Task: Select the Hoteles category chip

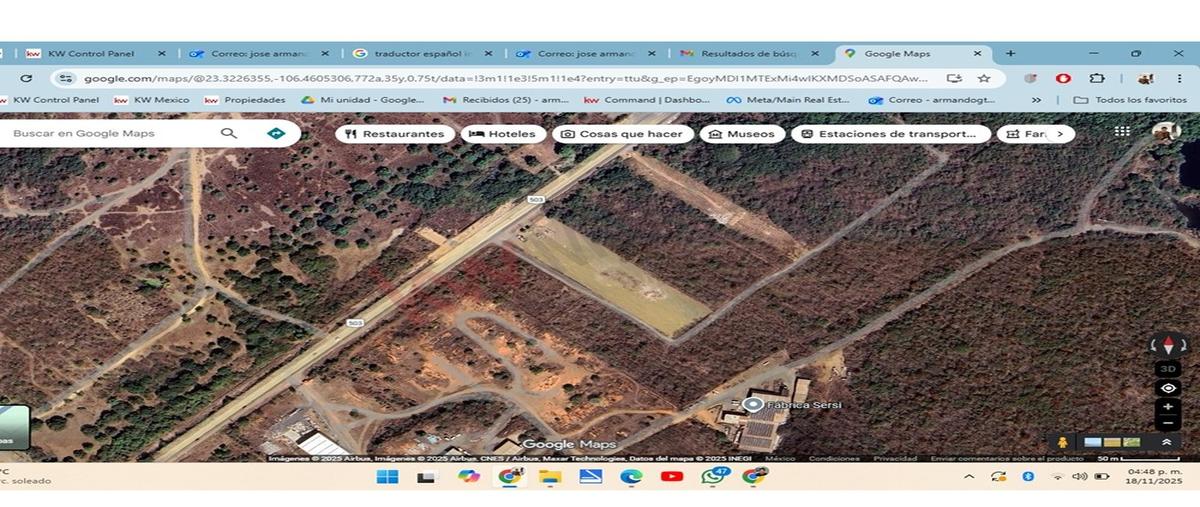Action: point(503,134)
